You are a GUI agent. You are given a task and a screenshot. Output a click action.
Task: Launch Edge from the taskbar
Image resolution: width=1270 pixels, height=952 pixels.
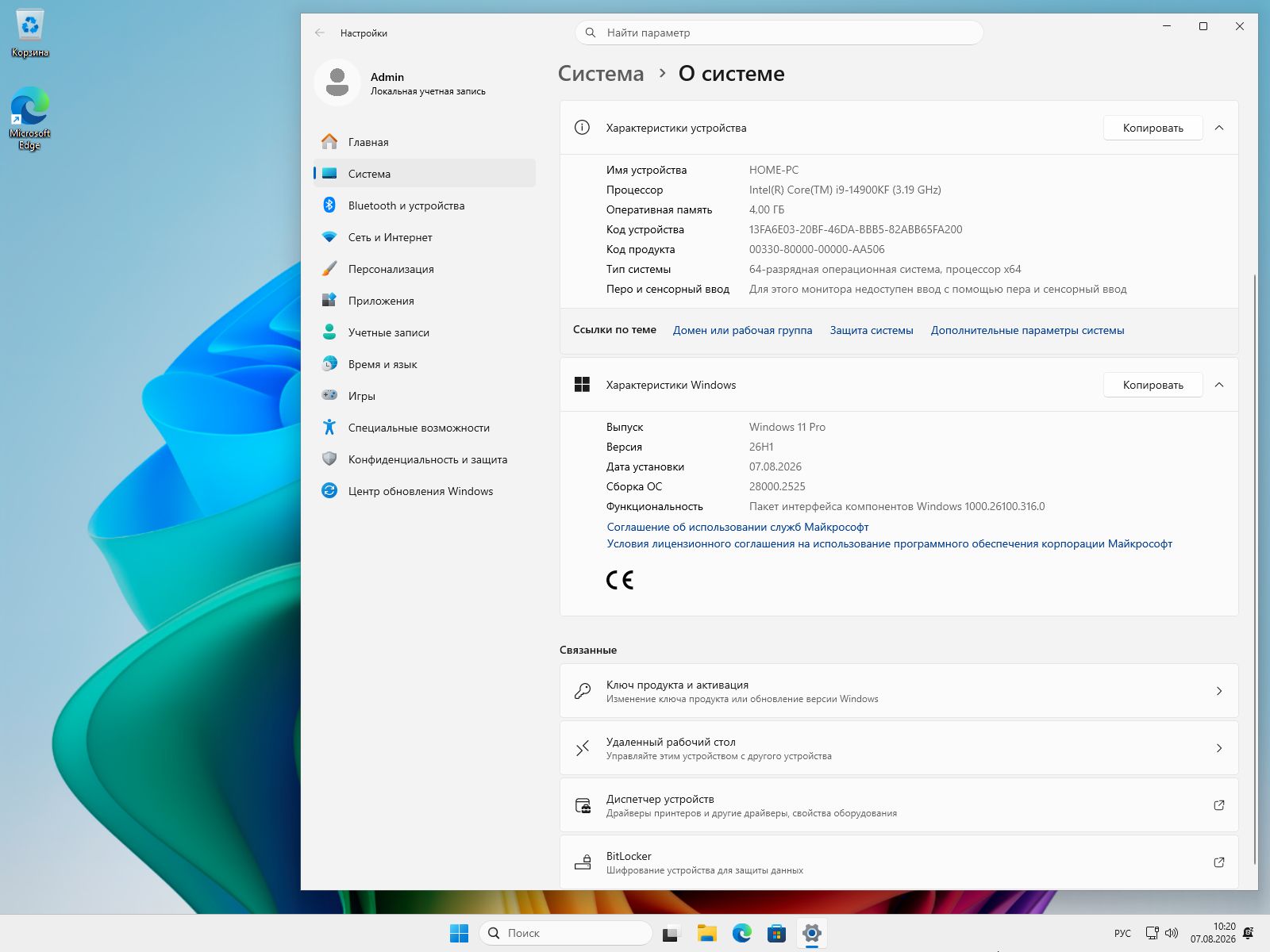[x=742, y=933]
